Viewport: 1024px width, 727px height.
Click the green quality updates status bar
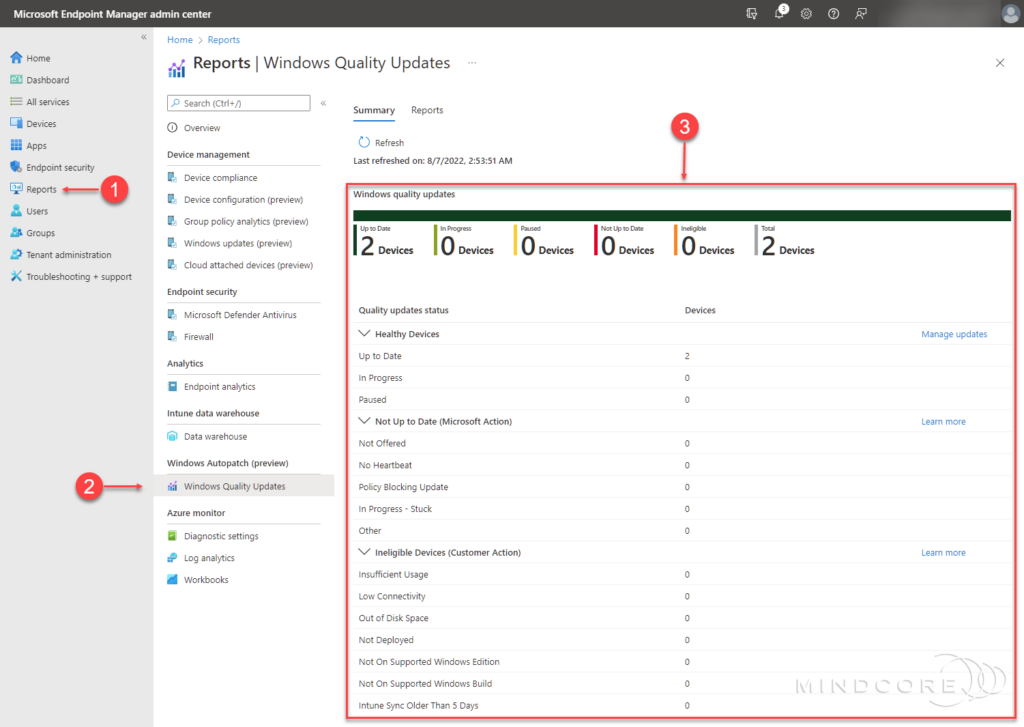(x=681, y=215)
